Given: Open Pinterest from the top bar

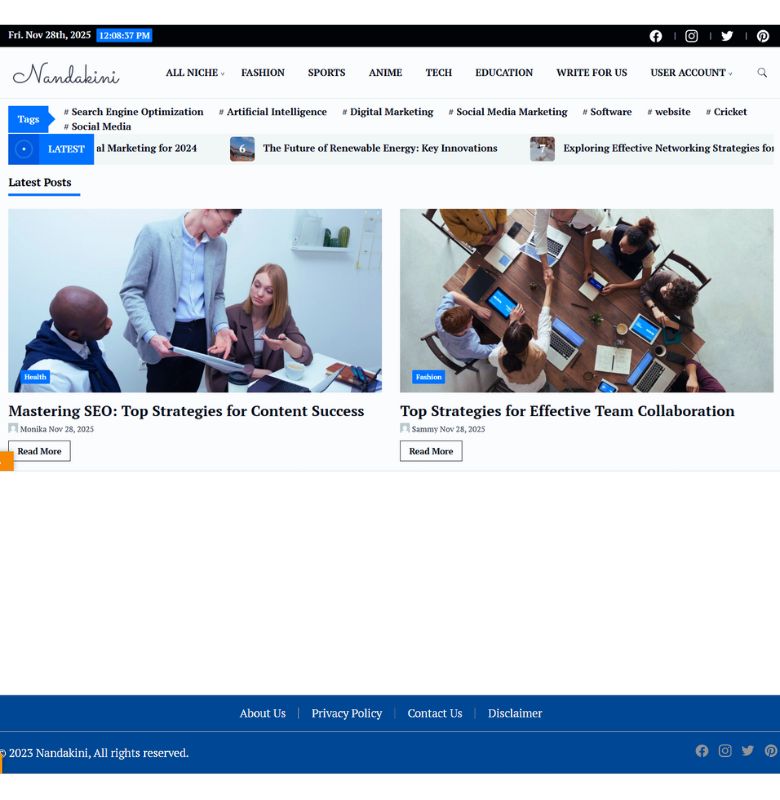Looking at the screenshot, I should tap(763, 36).
